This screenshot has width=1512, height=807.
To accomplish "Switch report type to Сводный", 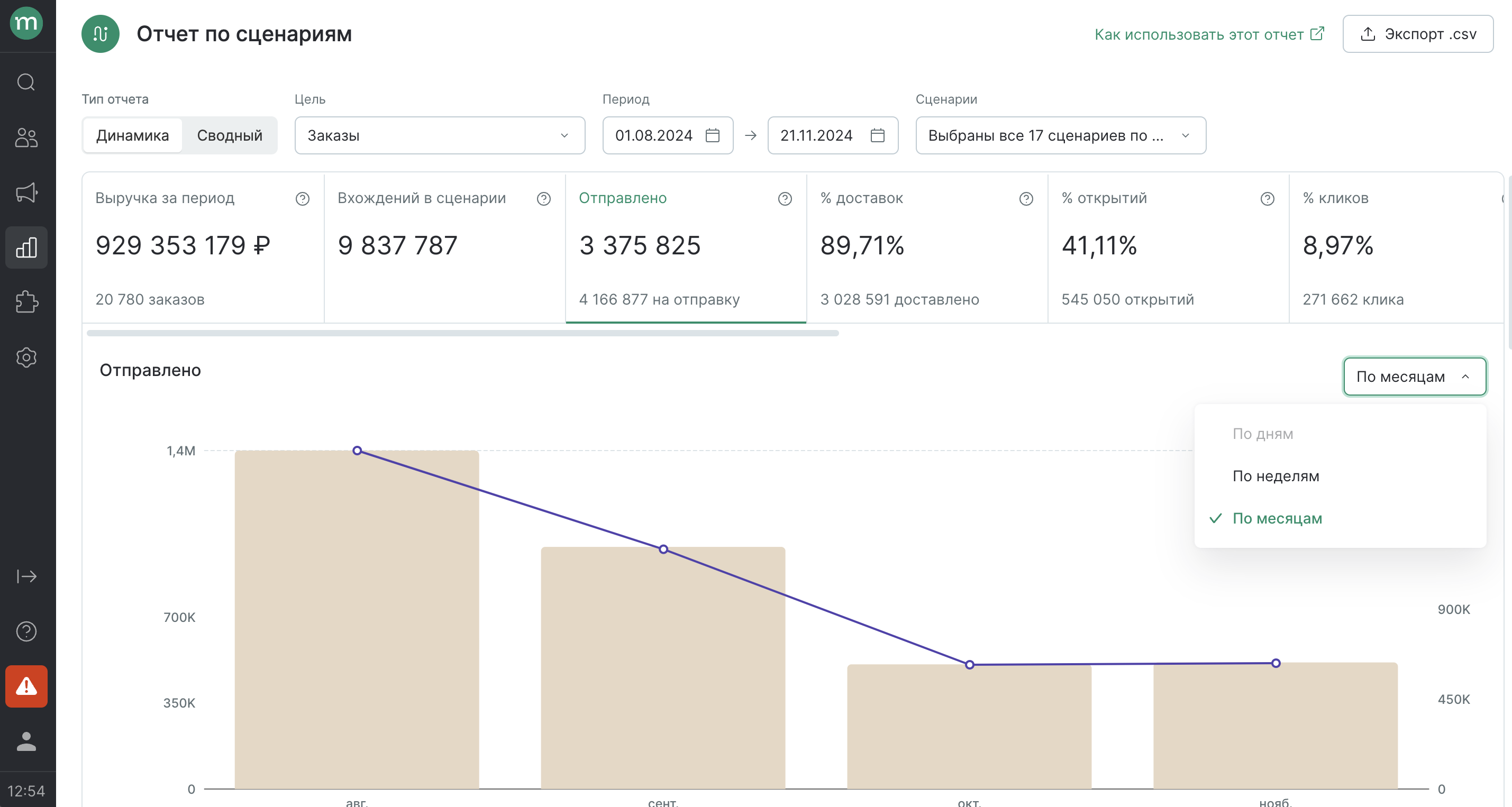I will pos(230,135).
